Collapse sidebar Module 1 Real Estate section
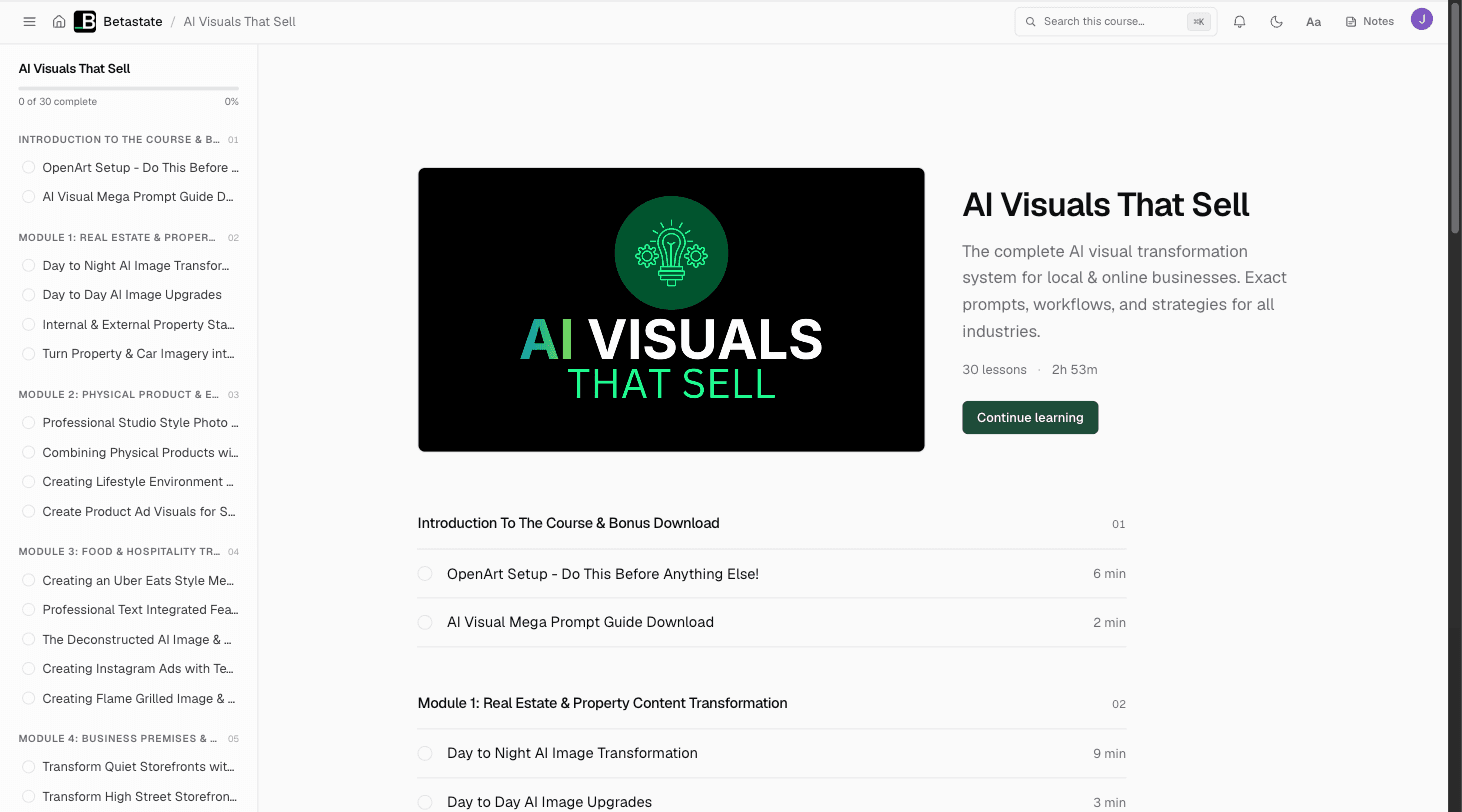 (x=128, y=238)
